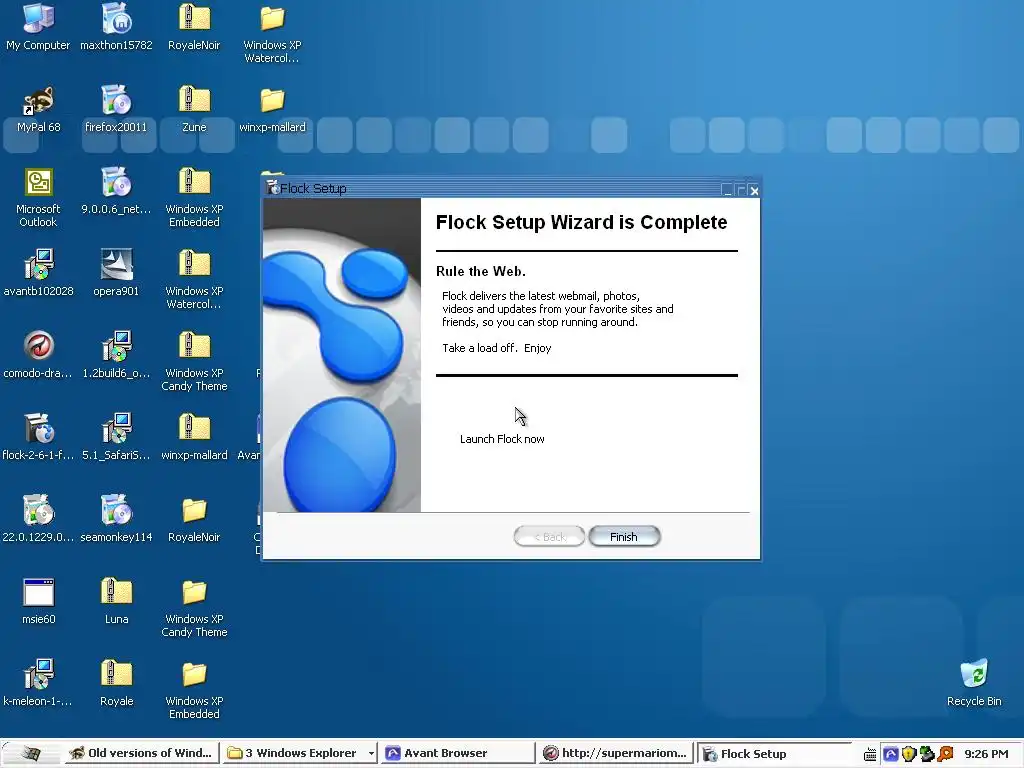The image size is (1024, 768).
Task: Click Finish in the Flock Setup wizard
Action: tap(624, 537)
